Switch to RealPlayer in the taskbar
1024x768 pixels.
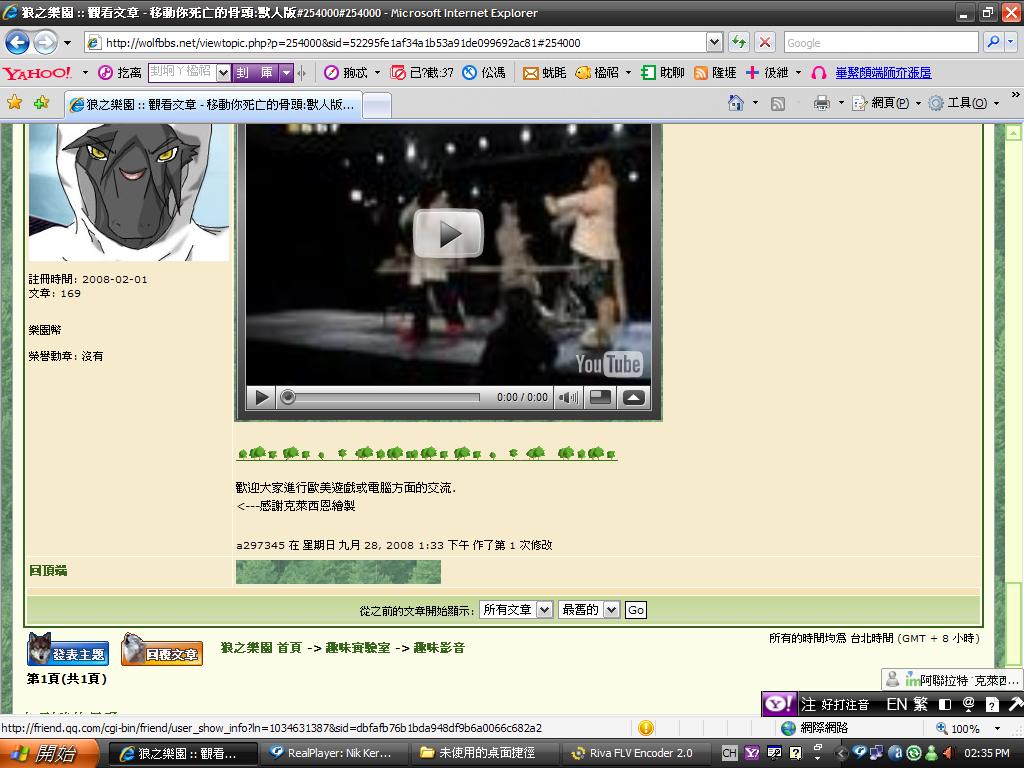[330, 753]
